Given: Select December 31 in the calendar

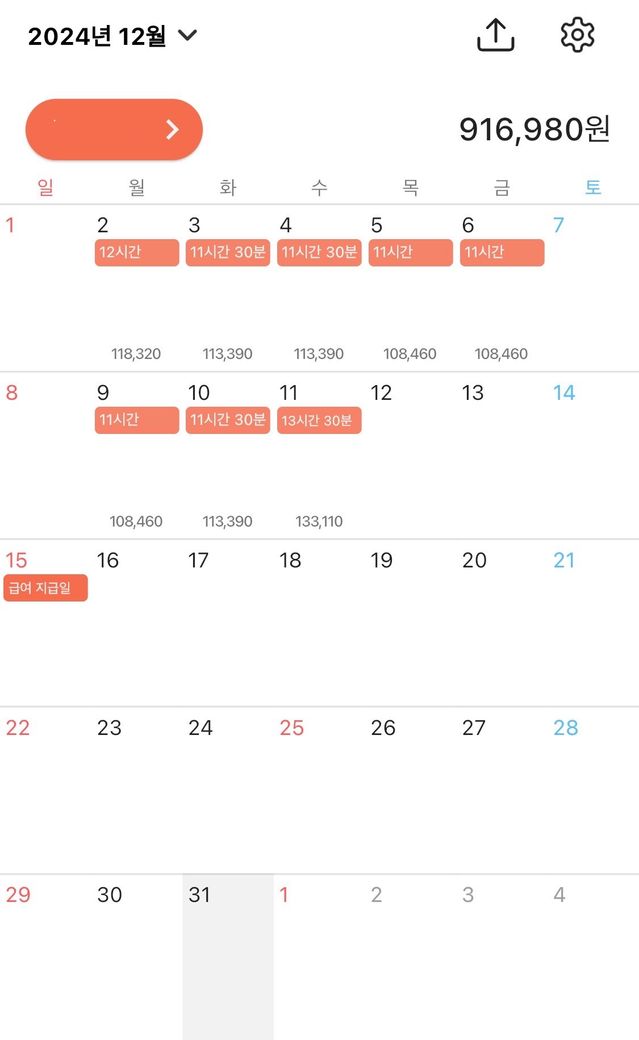Looking at the screenshot, I should (227, 956).
